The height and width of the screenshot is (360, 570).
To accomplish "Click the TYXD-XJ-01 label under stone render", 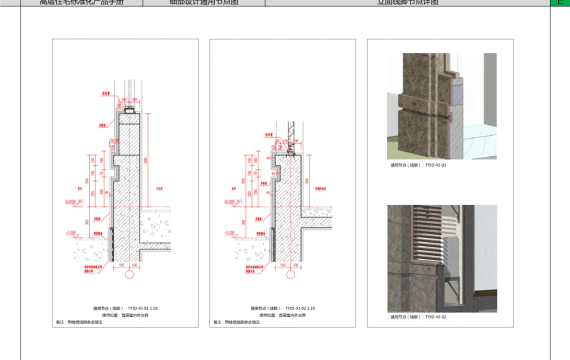I will (418, 165).
